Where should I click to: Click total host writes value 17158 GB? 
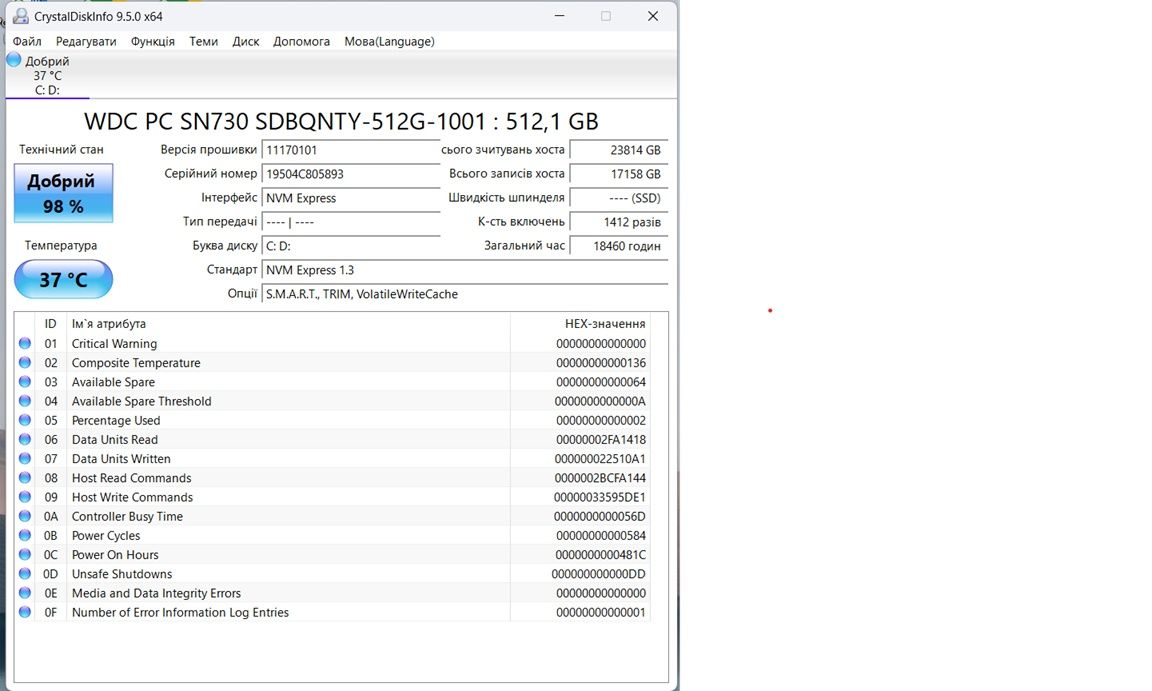[x=619, y=174]
